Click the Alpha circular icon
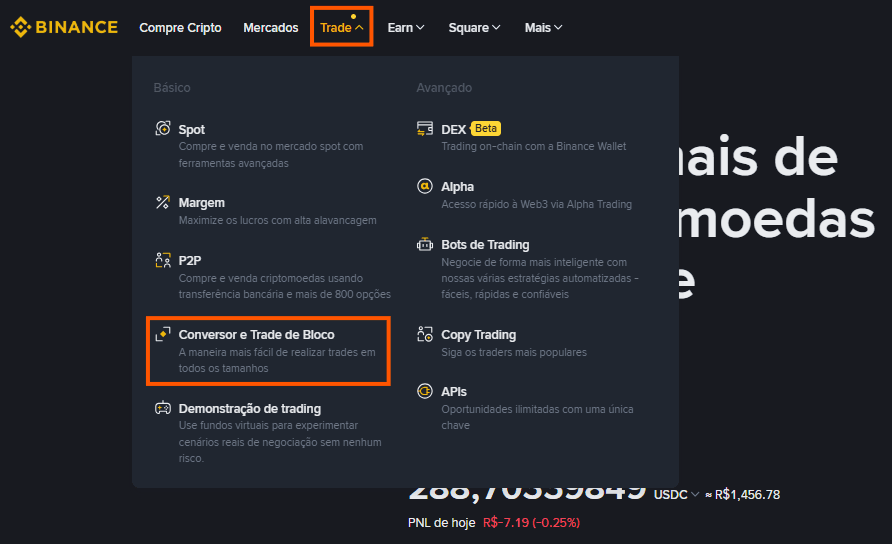The height and width of the screenshot is (544, 892). click(425, 186)
